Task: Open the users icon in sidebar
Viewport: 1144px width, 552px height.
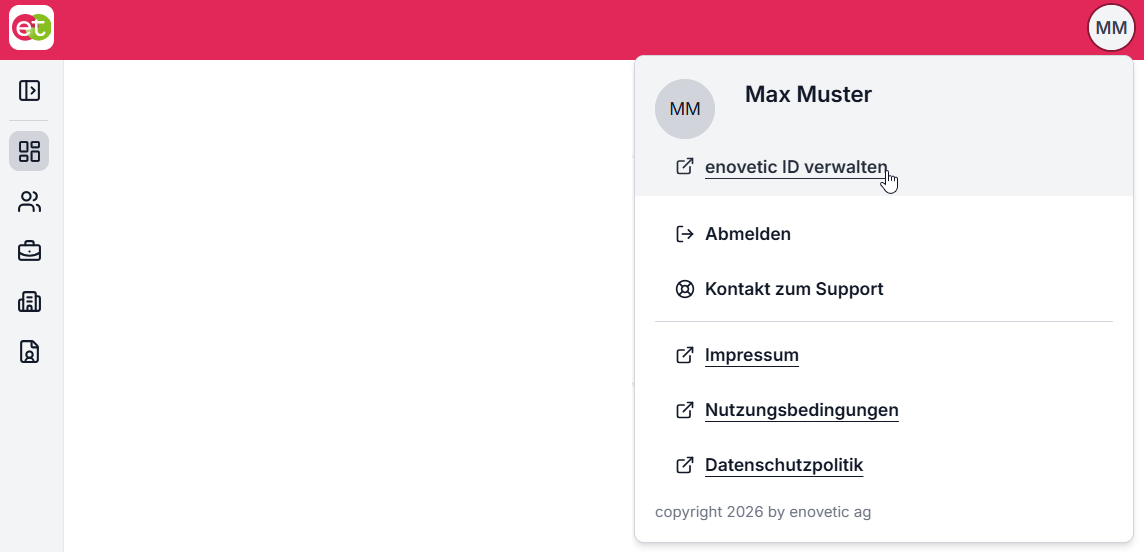Action: (29, 202)
